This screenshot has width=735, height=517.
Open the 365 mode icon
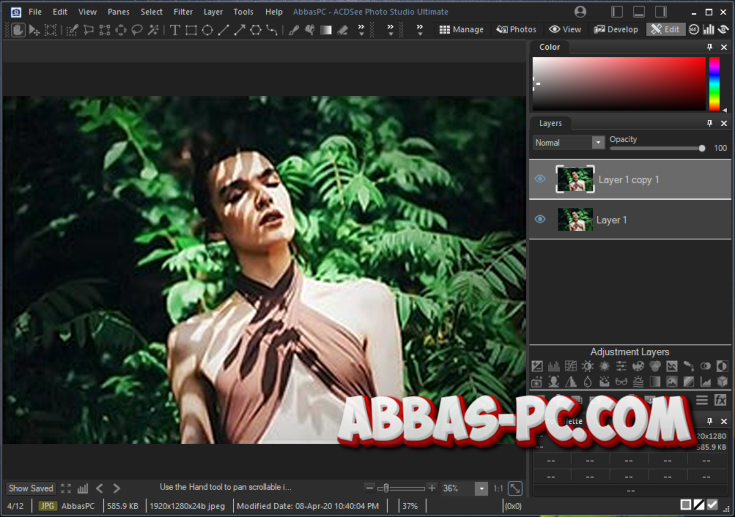click(694, 30)
